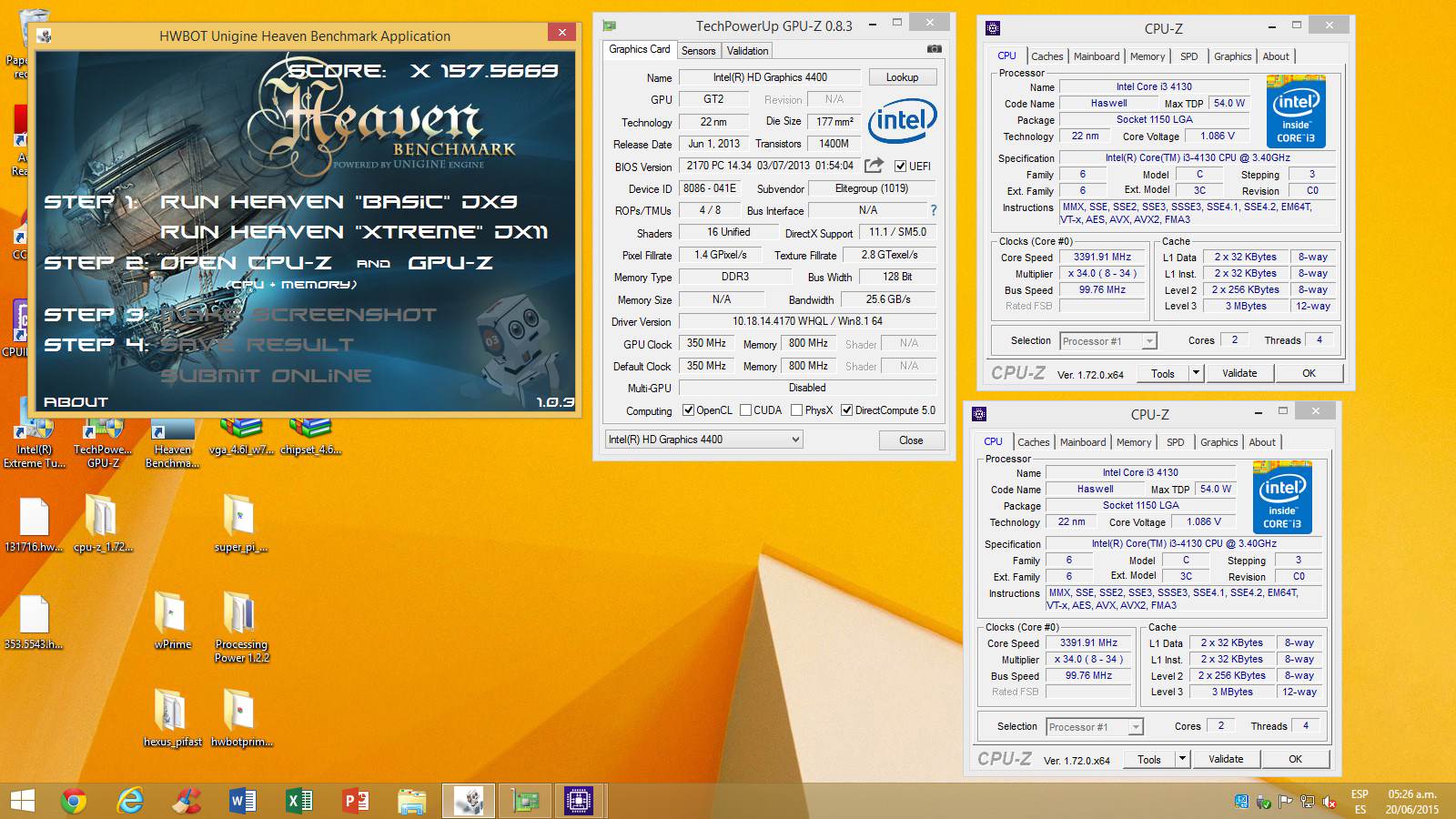
Task: Open File Explorer from taskbar
Action: [412, 801]
